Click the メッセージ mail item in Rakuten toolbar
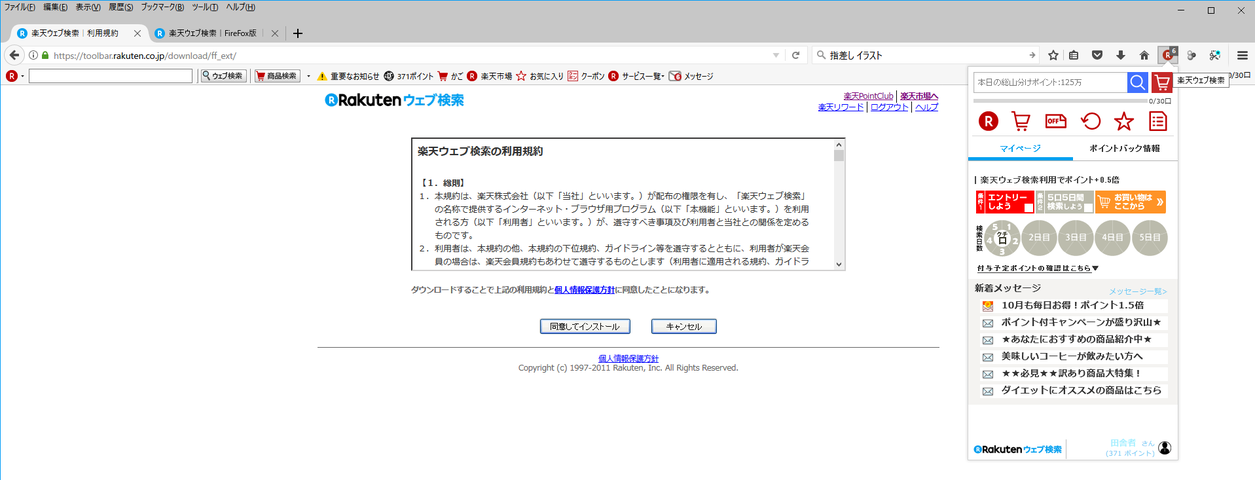The width and height of the screenshot is (1255, 480). (x=691, y=76)
